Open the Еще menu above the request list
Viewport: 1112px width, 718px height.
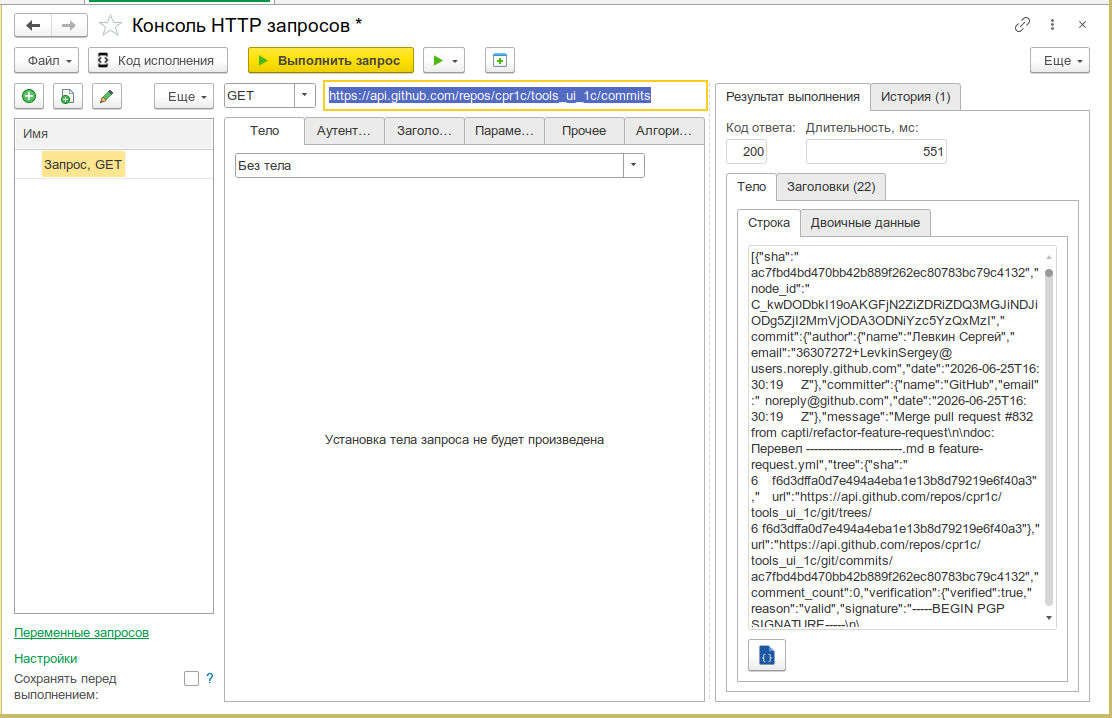(184, 96)
